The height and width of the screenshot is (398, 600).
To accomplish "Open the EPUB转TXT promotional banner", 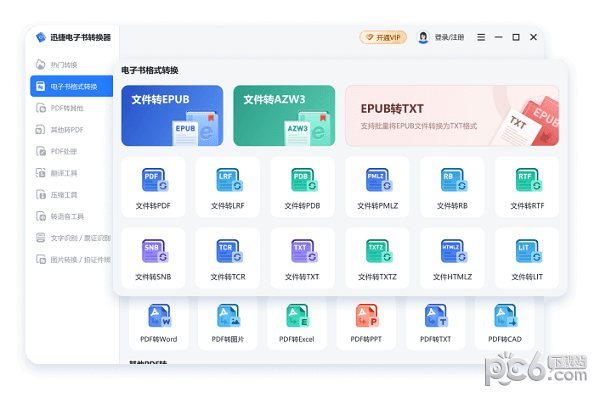I will pyautogui.click(x=452, y=116).
